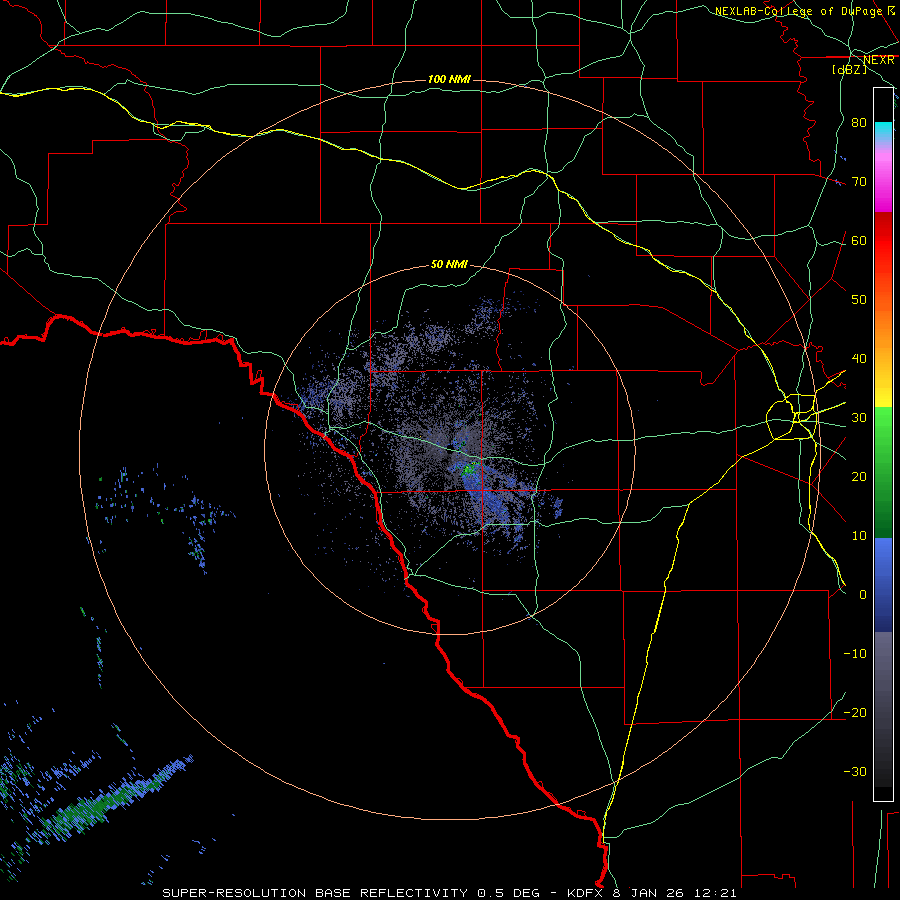Screen dimensions: 900x900
Task: Click the KDFX radar site identifier in caption
Action: click(x=585, y=893)
